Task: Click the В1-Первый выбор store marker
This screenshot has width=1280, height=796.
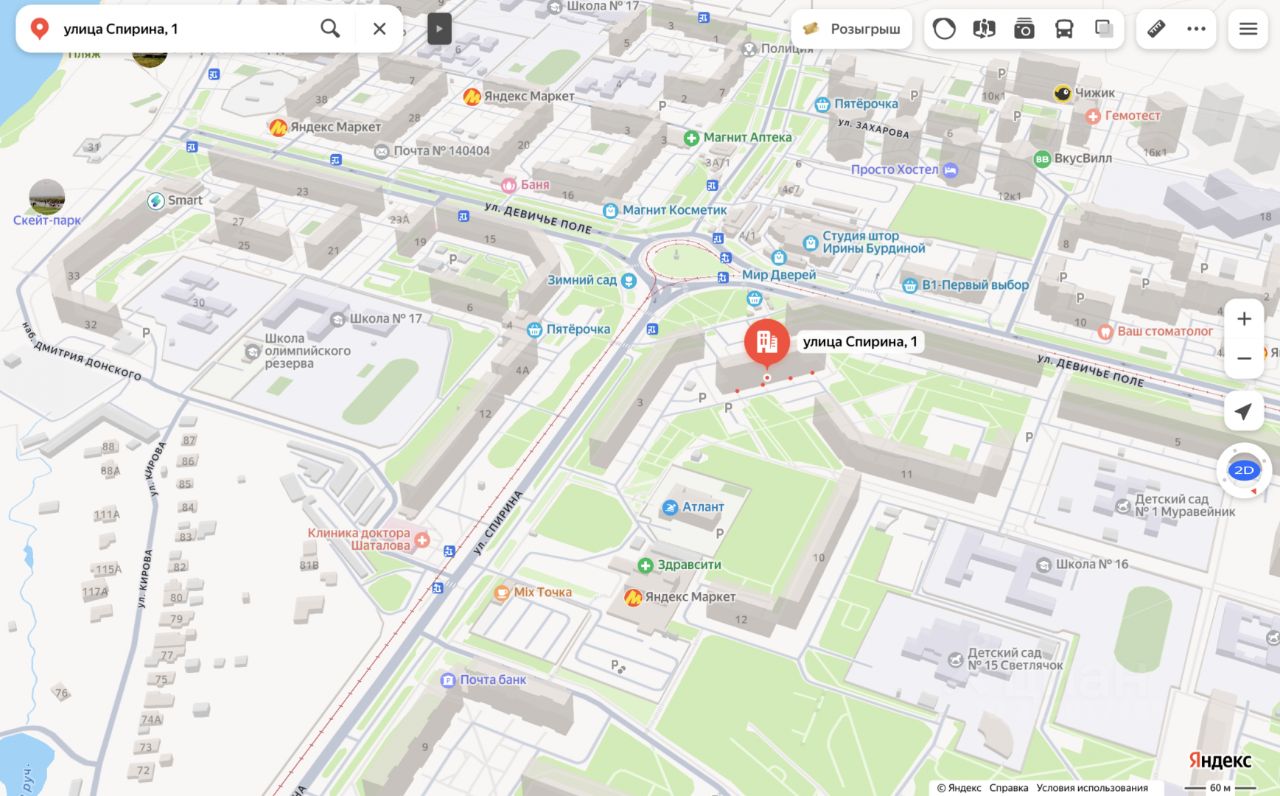Action: click(x=910, y=285)
